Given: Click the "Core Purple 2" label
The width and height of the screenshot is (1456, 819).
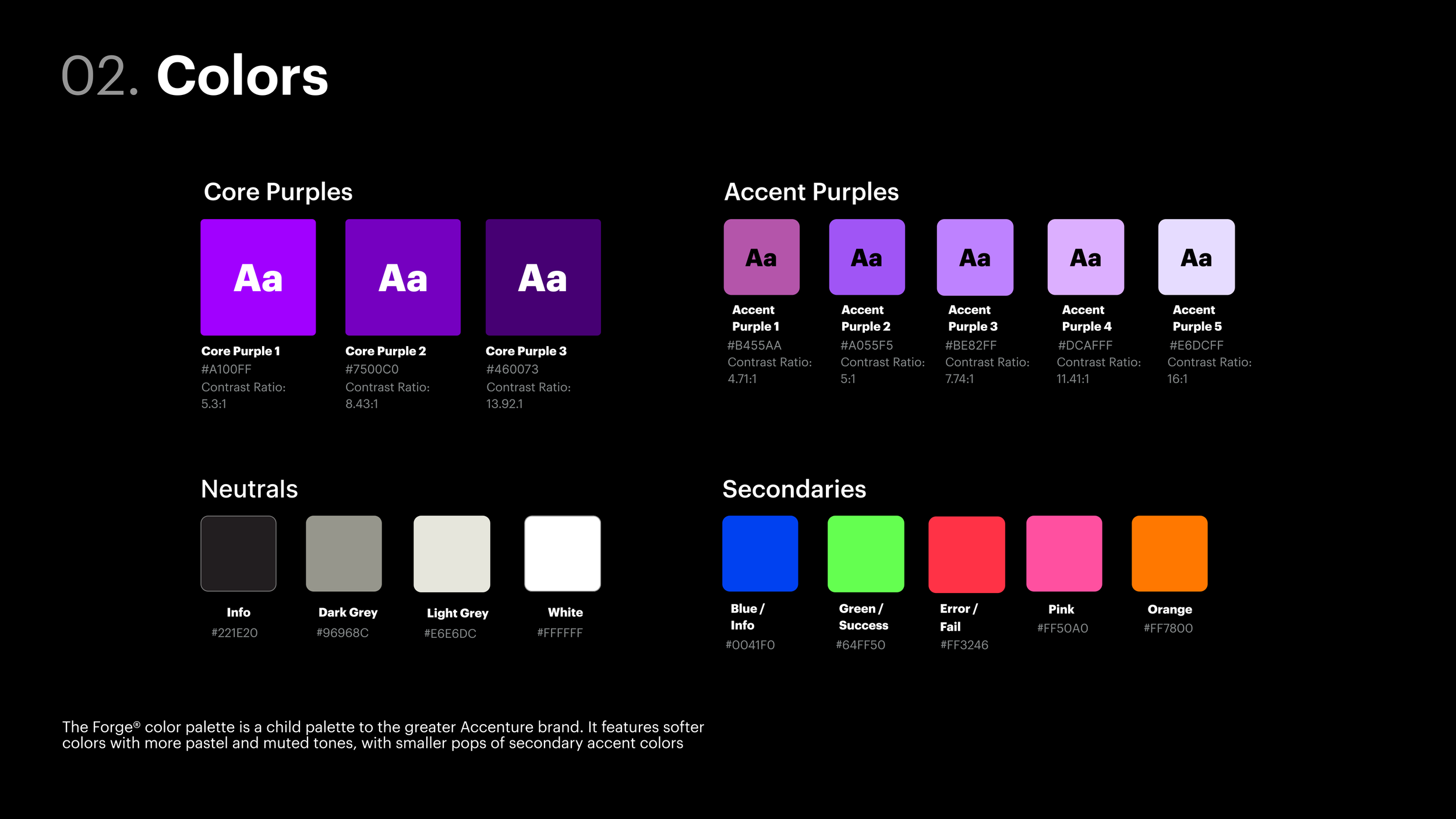Looking at the screenshot, I should tap(386, 351).
